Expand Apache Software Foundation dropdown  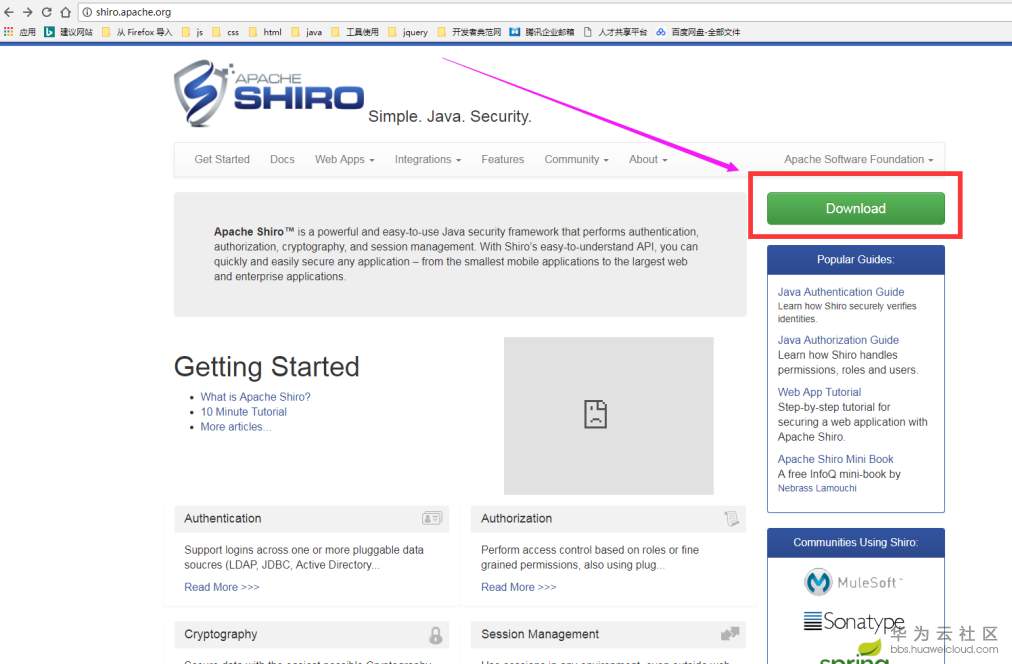click(x=858, y=159)
